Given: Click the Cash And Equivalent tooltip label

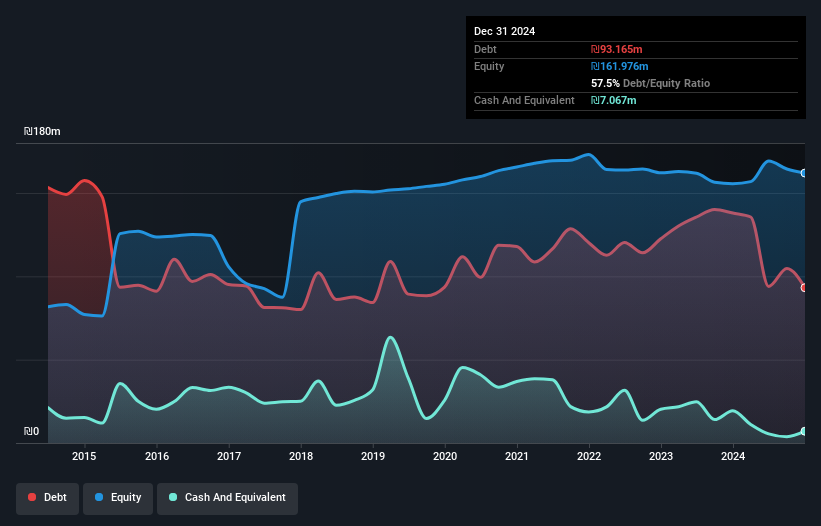Looking at the screenshot, I should 524,100.
